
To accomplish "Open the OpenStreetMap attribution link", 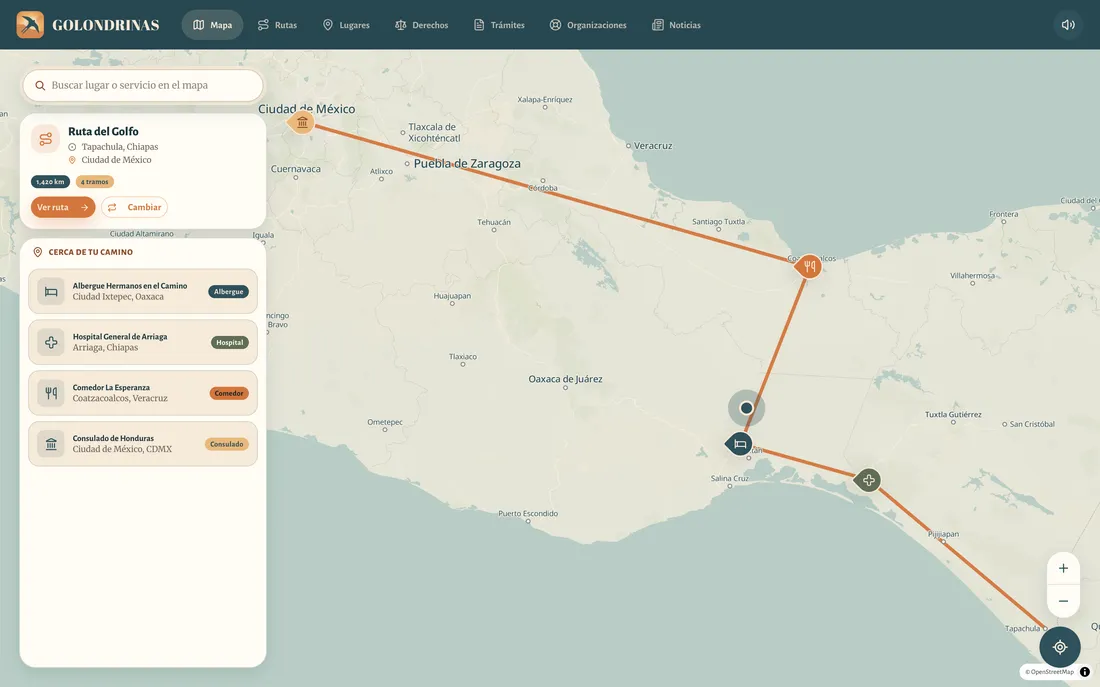I will pos(1050,672).
